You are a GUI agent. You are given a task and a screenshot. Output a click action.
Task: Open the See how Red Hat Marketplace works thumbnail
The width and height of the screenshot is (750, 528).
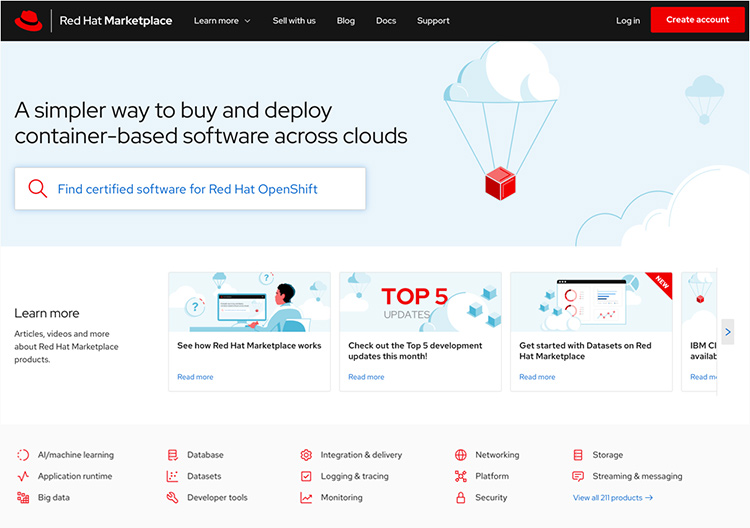(x=249, y=302)
